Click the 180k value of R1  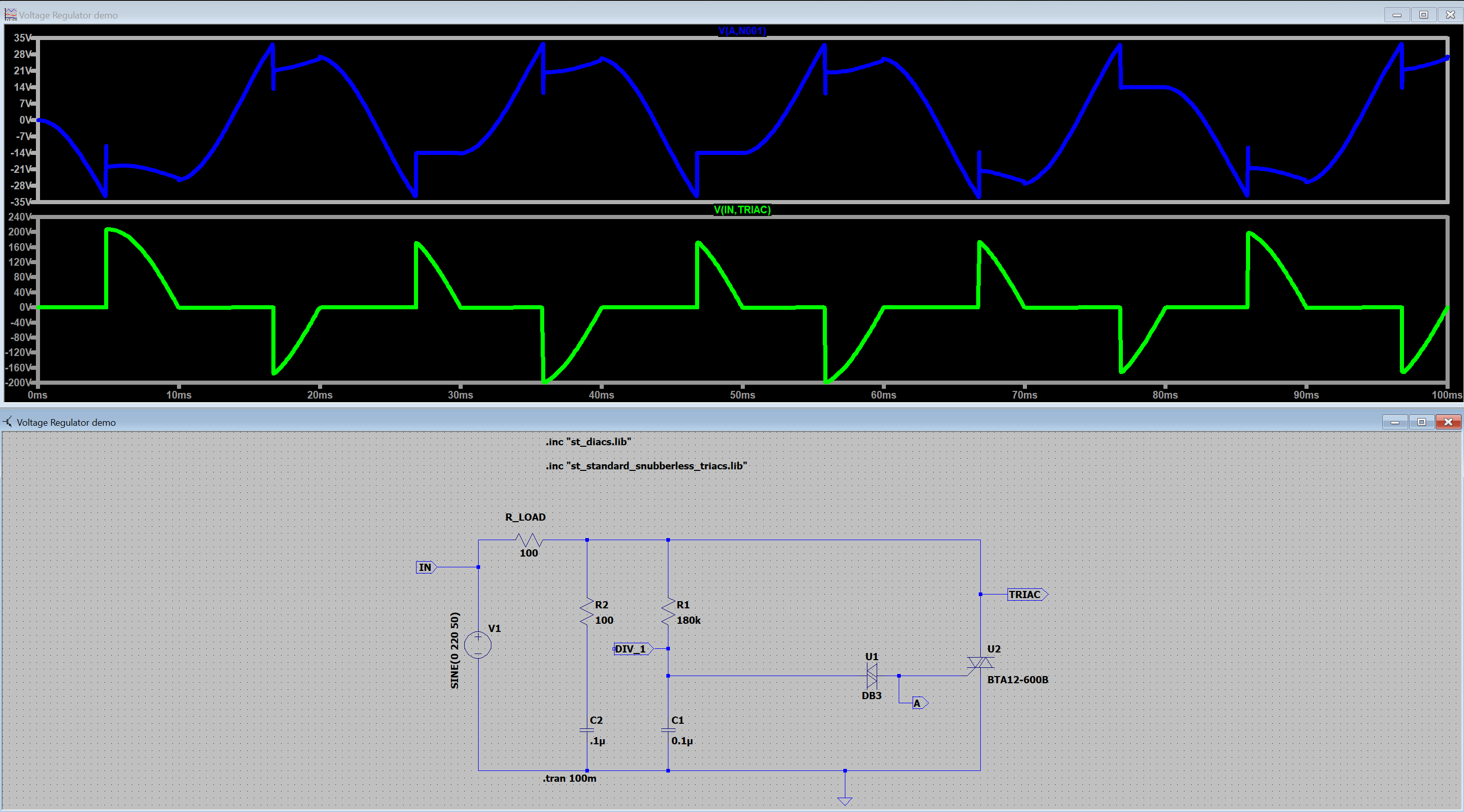coord(688,620)
